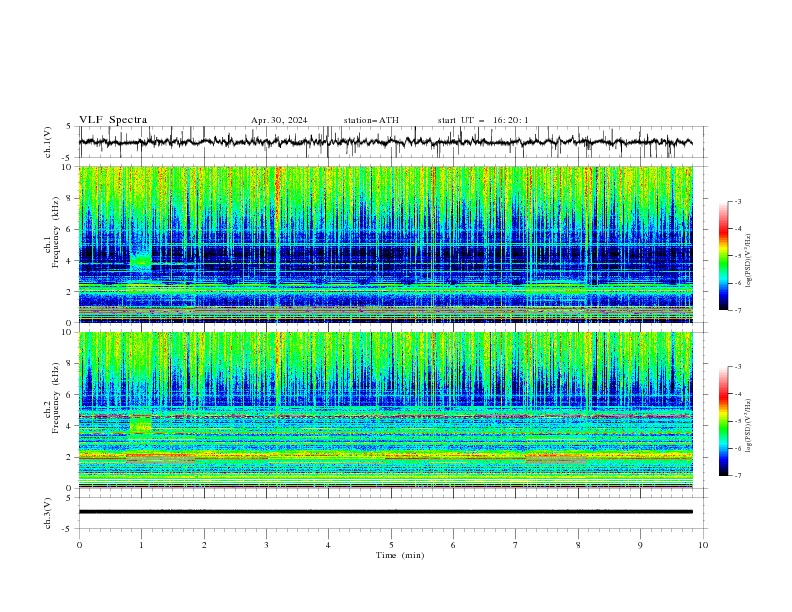Click the "-3" tick on ch.1 colorbar
Screen dimensions: 792x612
(737, 202)
